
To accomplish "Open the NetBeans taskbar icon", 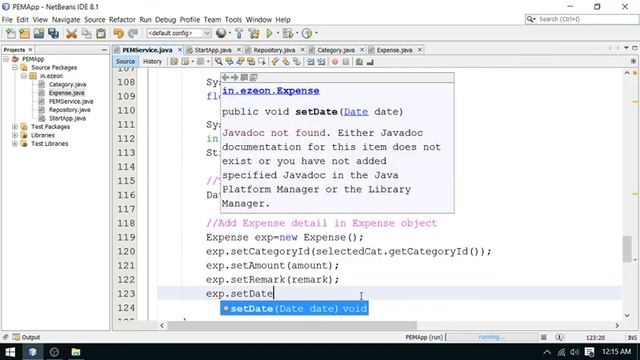I will pyautogui.click(x=33, y=351).
